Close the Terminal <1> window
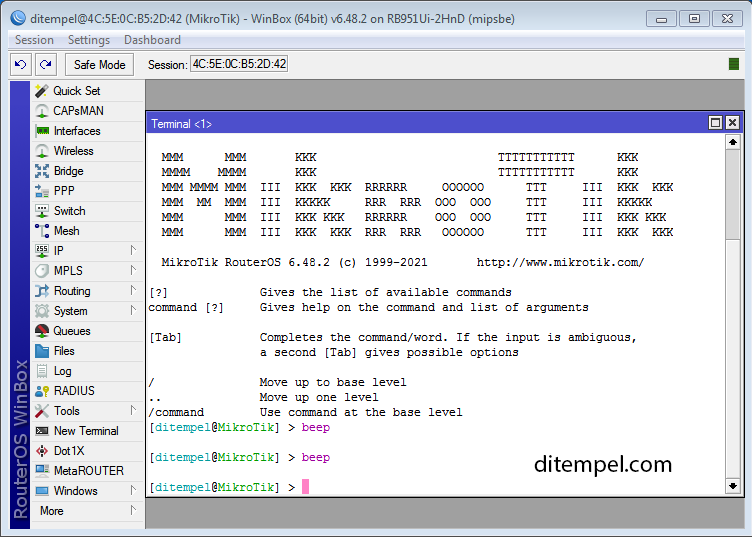Viewport: 752px width, 537px height. (x=732, y=123)
